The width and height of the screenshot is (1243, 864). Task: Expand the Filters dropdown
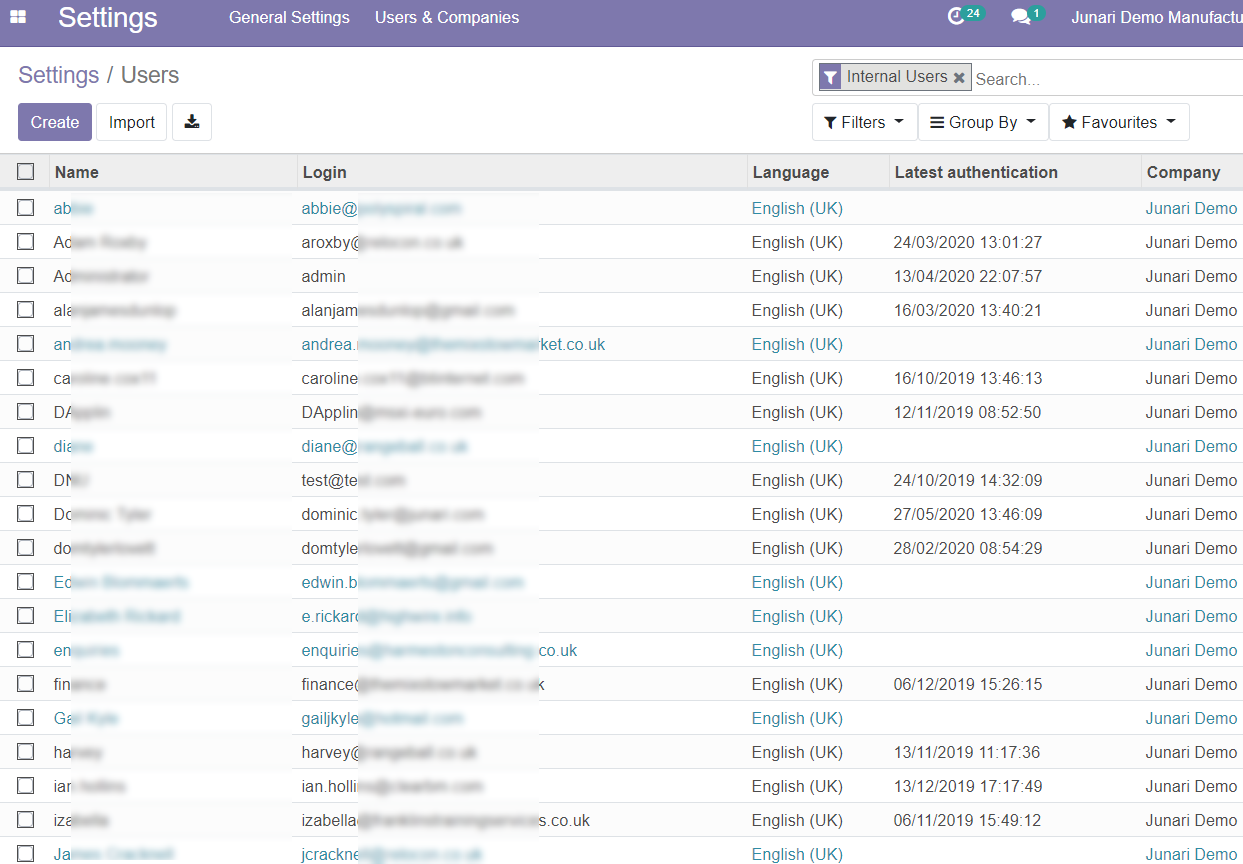864,122
